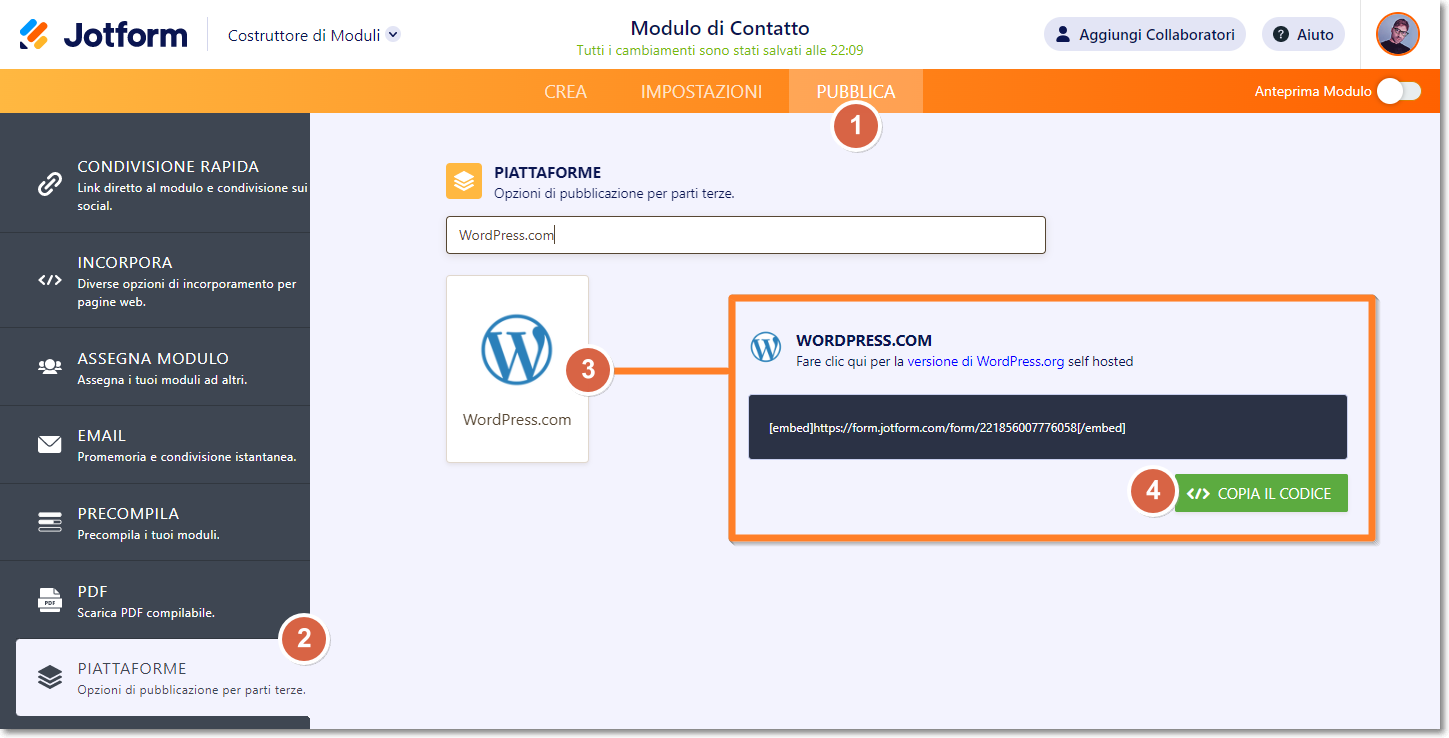Image resolution: width=1449 pixels, height=738 pixels.
Task: Go to the Incorpora section
Action: (x=155, y=280)
